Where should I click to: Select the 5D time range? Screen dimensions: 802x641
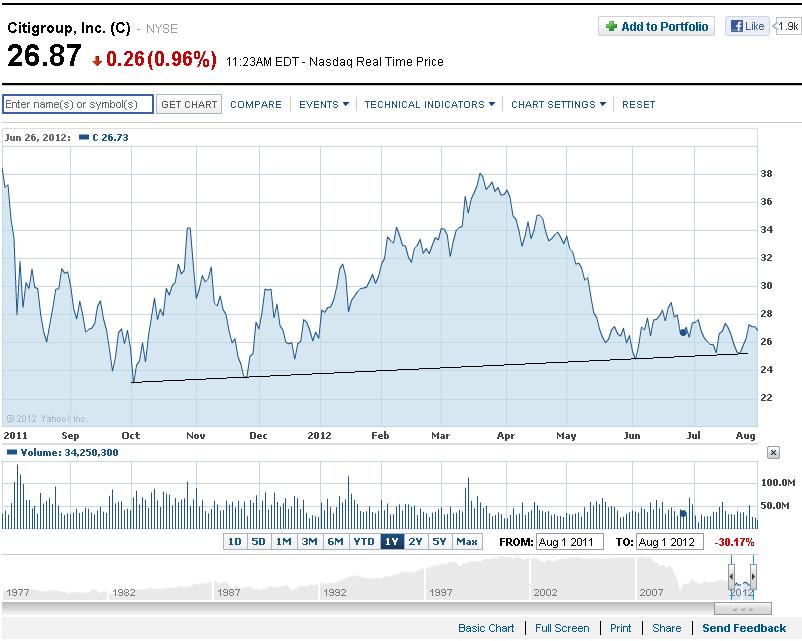coord(259,541)
